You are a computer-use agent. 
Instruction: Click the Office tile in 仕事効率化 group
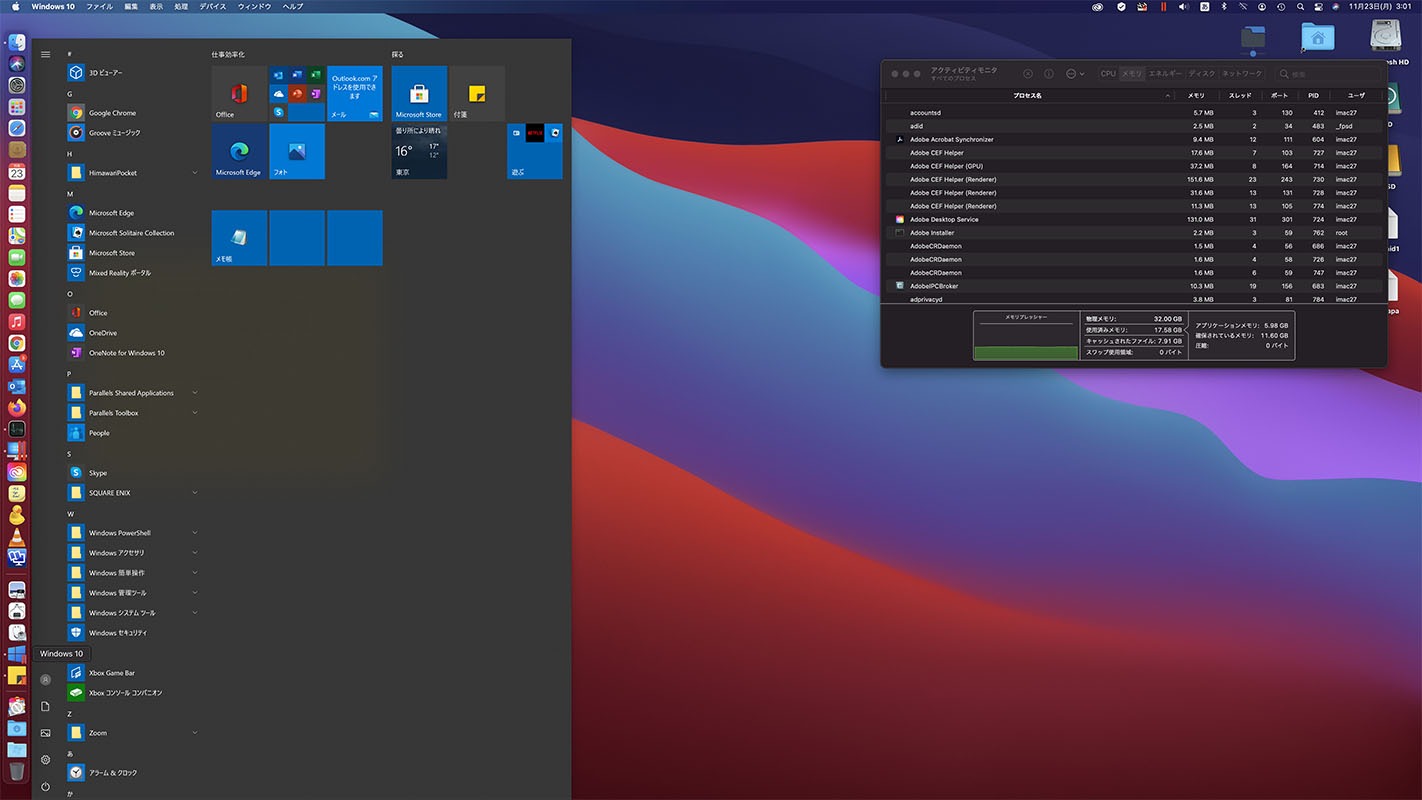pyautogui.click(x=239, y=94)
